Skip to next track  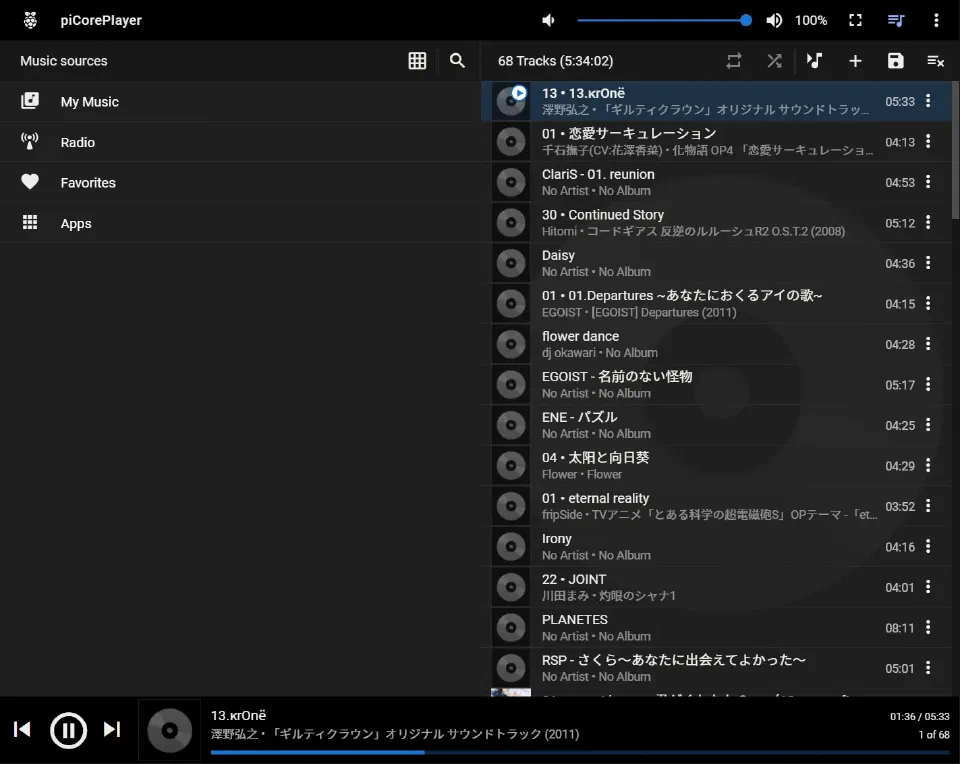(112, 729)
